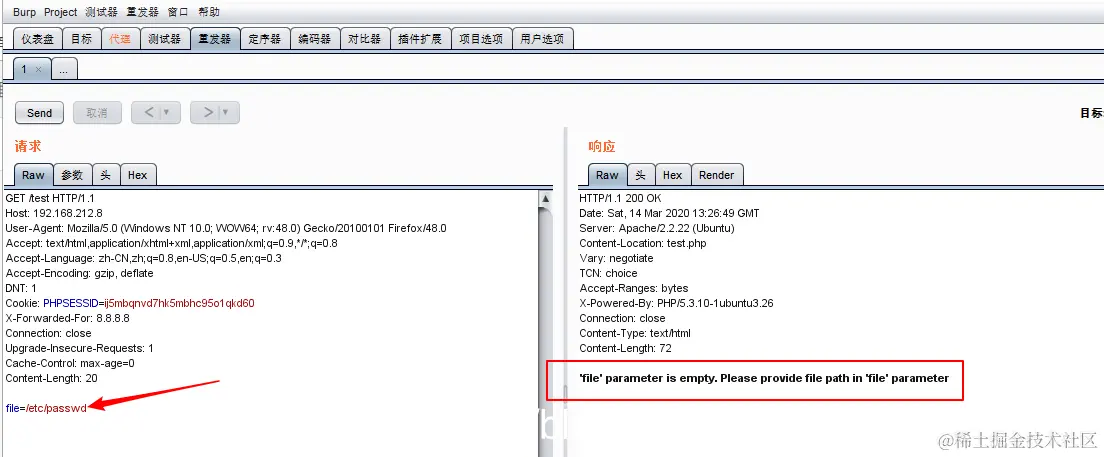This screenshot has height=457, width=1104.
Task: Add a new repeater tab with ...
Action: click(x=64, y=69)
